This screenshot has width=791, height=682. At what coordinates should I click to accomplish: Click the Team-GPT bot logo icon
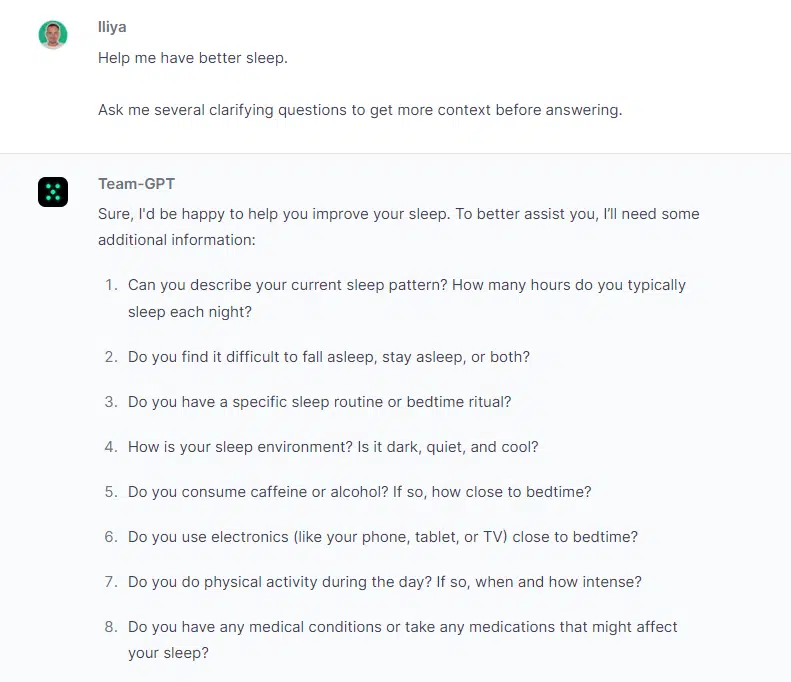click(53, 192)
